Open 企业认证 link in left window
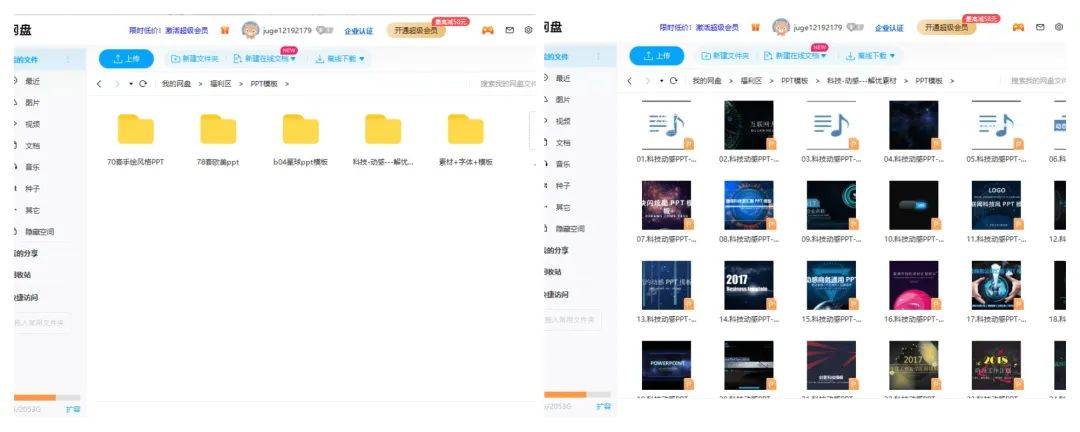Viewport: 1080px width, 432px height. coord(358,31)
